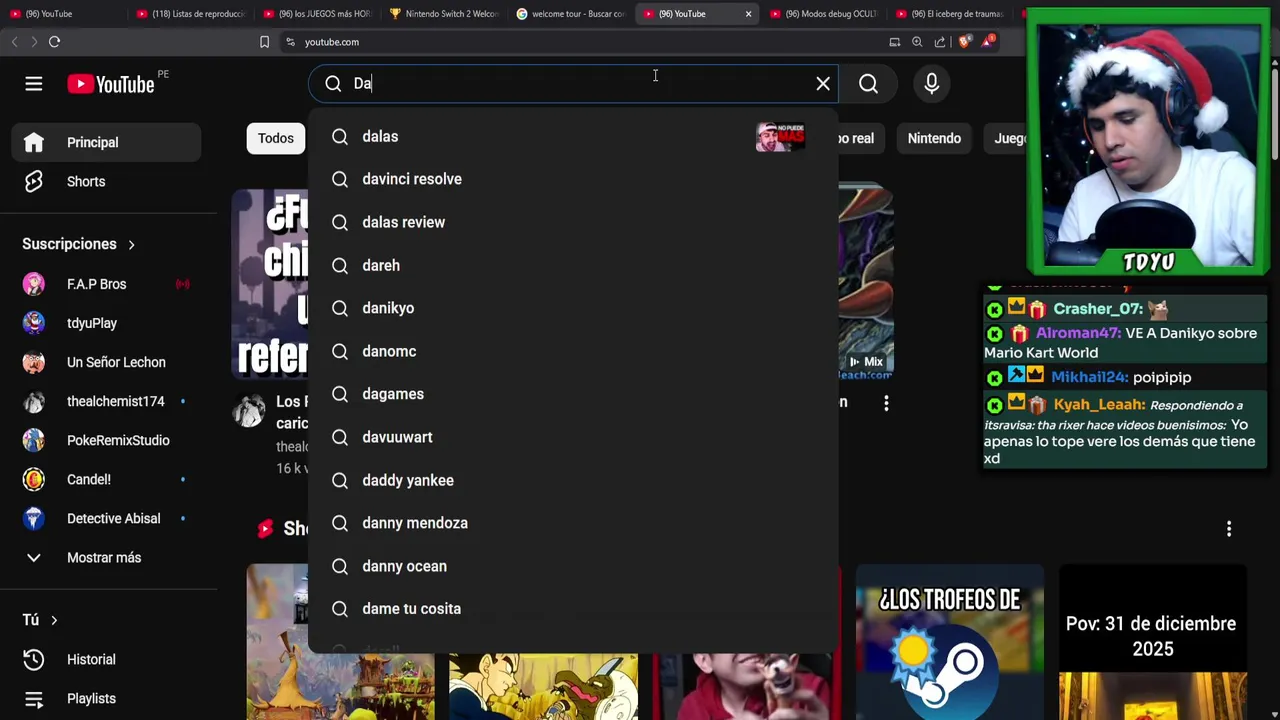This screenshot has width=1280, height=720.
Task: Open the 'LOS TROFEOS DE' short
Action: [x=950, y=642]
